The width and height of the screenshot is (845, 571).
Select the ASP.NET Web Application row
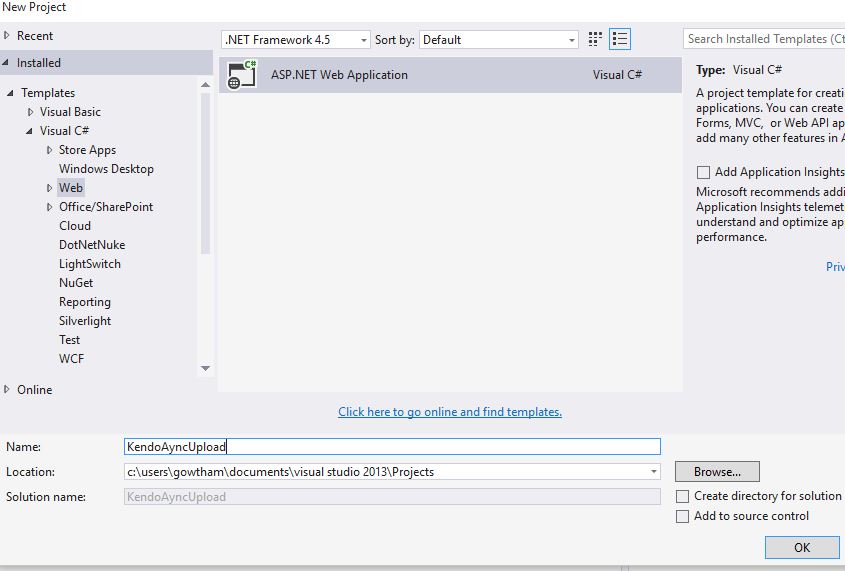(x=450, y=75)
